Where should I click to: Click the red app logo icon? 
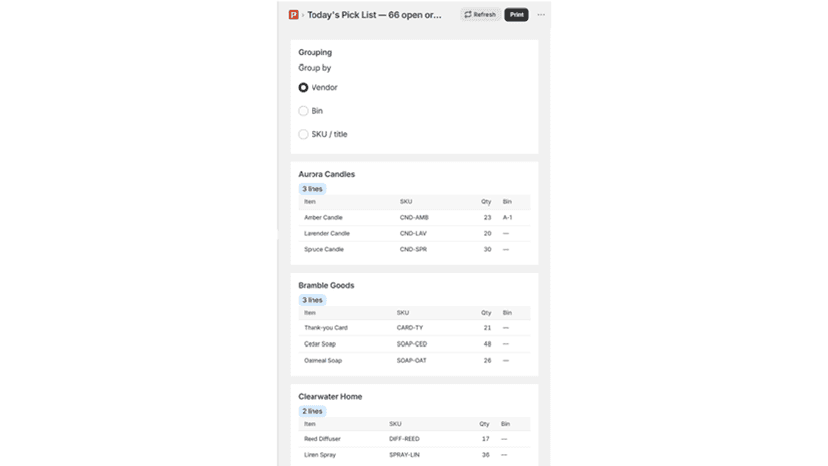coord(294,15)
